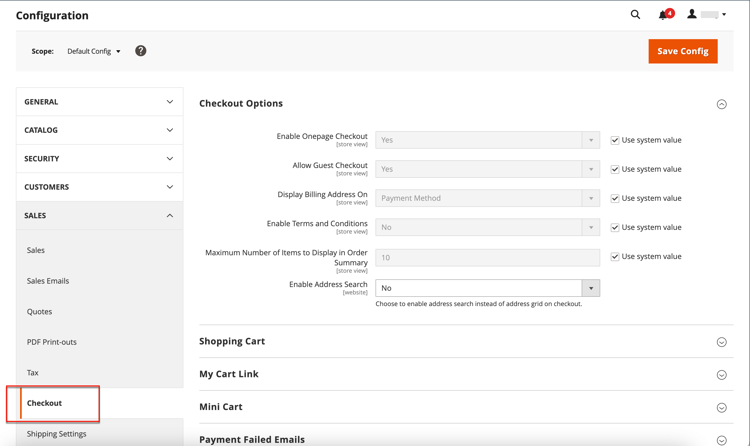Collapse Checkout Options section circle icon

pos(722,104)
